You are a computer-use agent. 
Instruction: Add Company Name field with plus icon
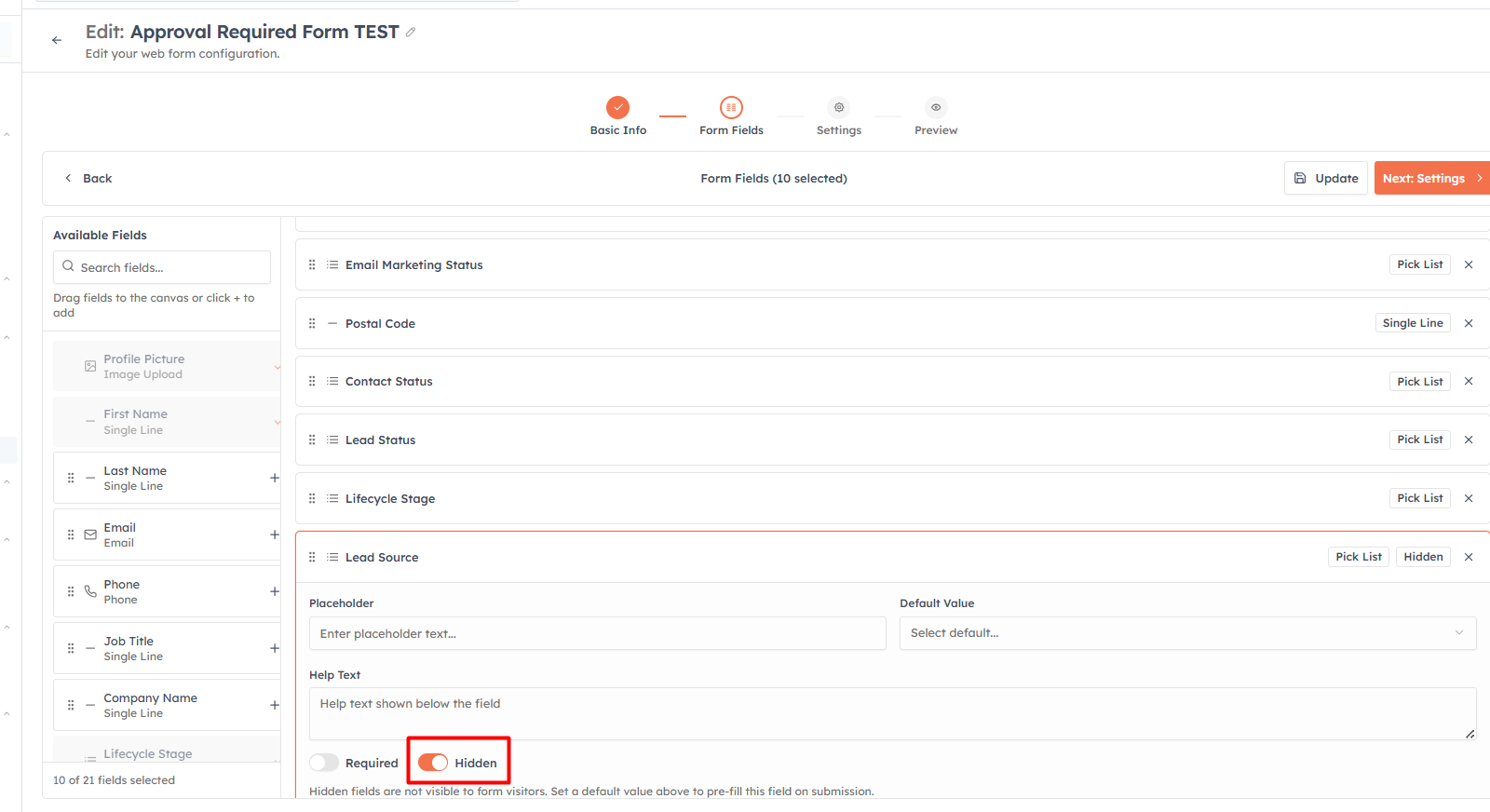(275, 705)
